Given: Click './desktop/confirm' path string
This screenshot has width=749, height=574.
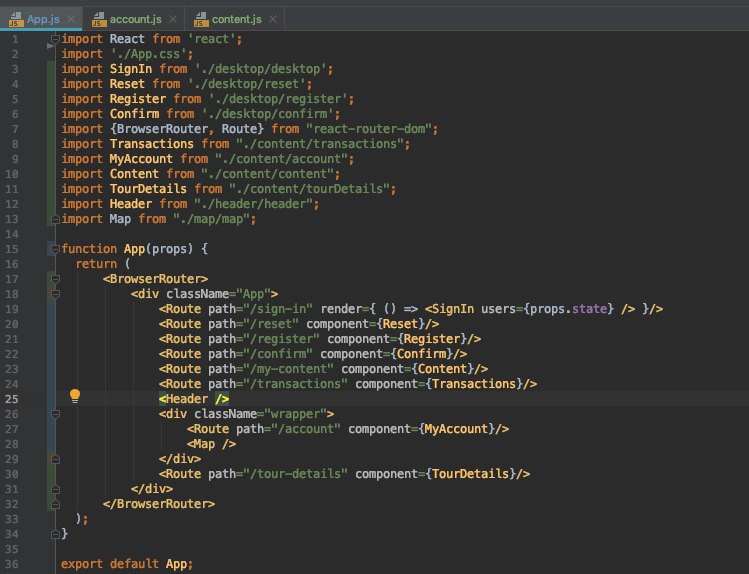Looking at the screenshot, I should (268, 114).
